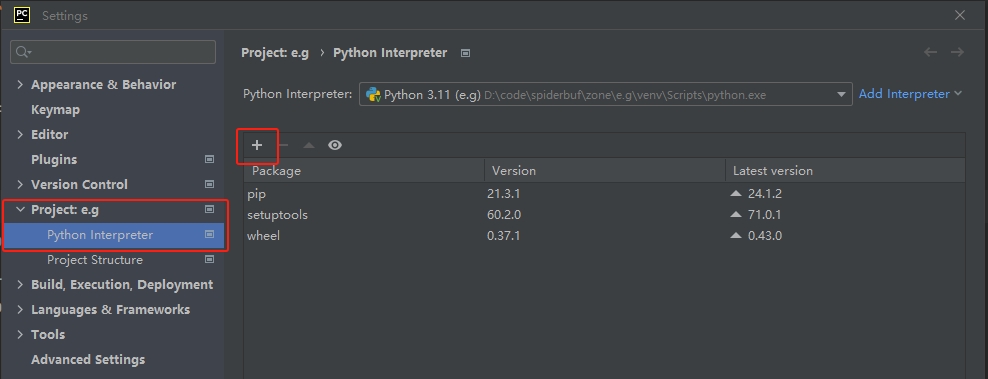Select Project Structure in the tree

click(95, 260)
